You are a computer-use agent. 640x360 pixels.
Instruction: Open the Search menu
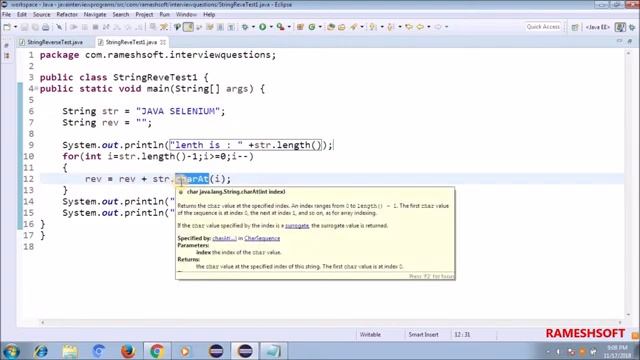click(121, 15)
